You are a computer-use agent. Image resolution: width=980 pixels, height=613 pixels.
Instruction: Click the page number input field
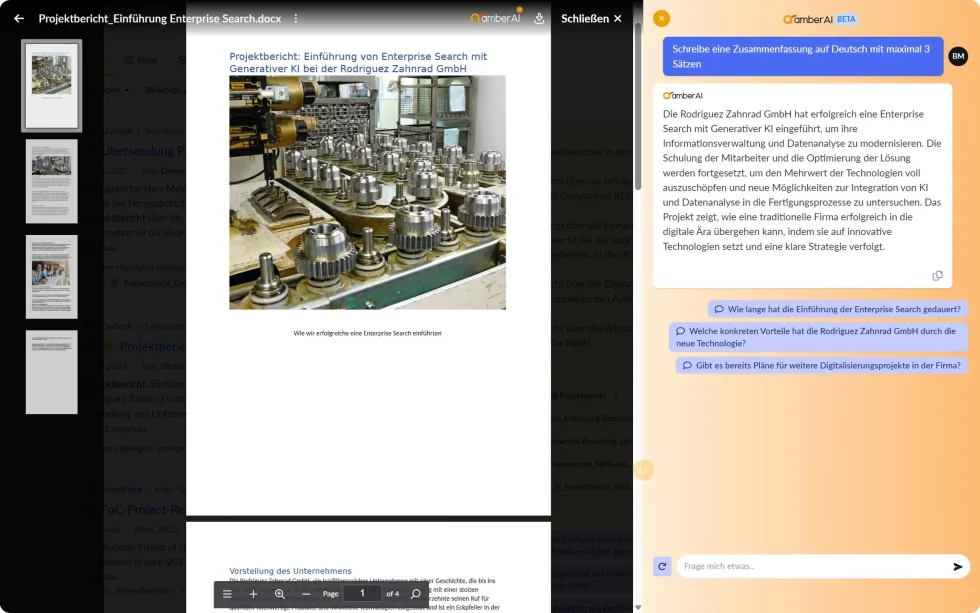(x=362, y=594)
